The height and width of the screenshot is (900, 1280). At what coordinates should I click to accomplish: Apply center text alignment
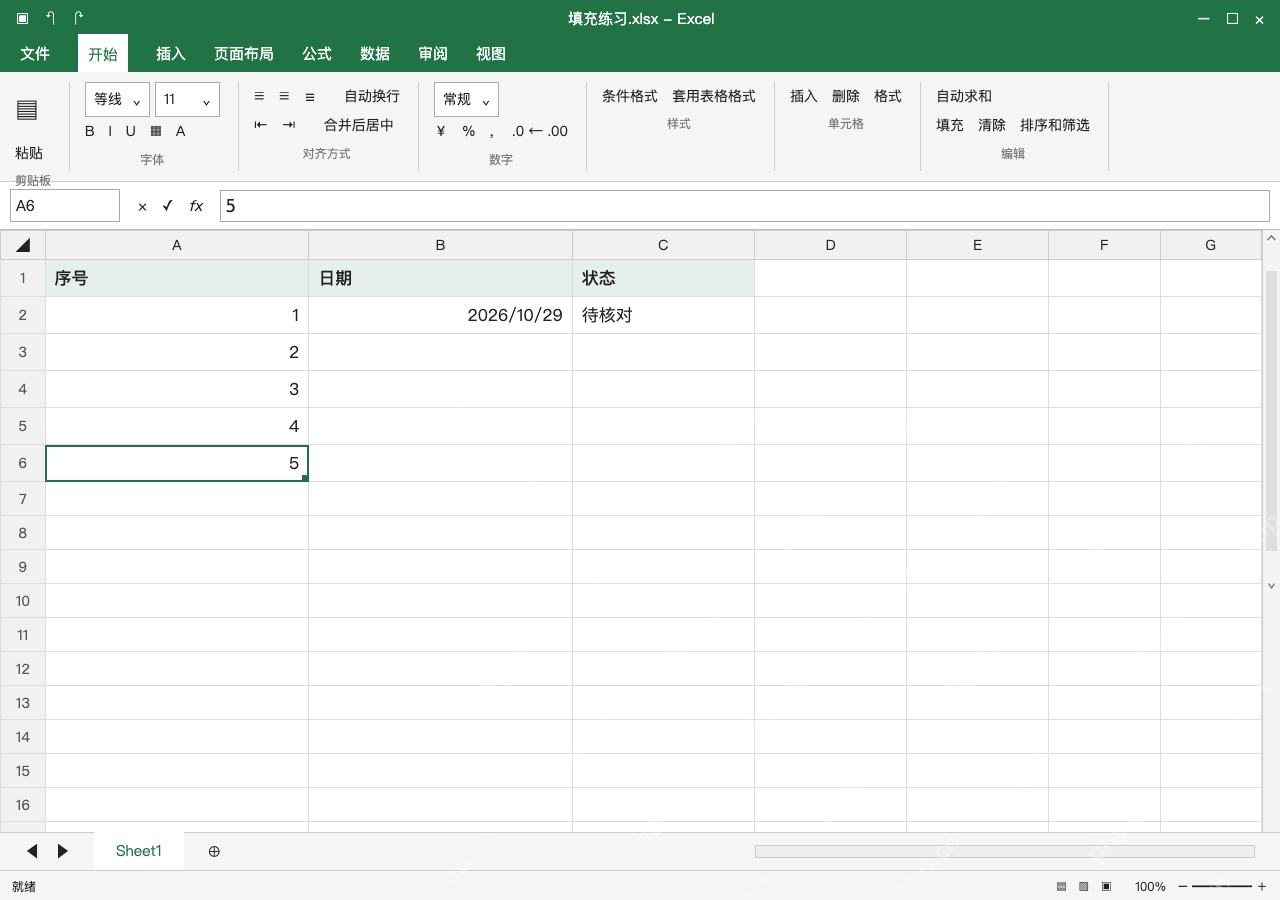(284, 96)
